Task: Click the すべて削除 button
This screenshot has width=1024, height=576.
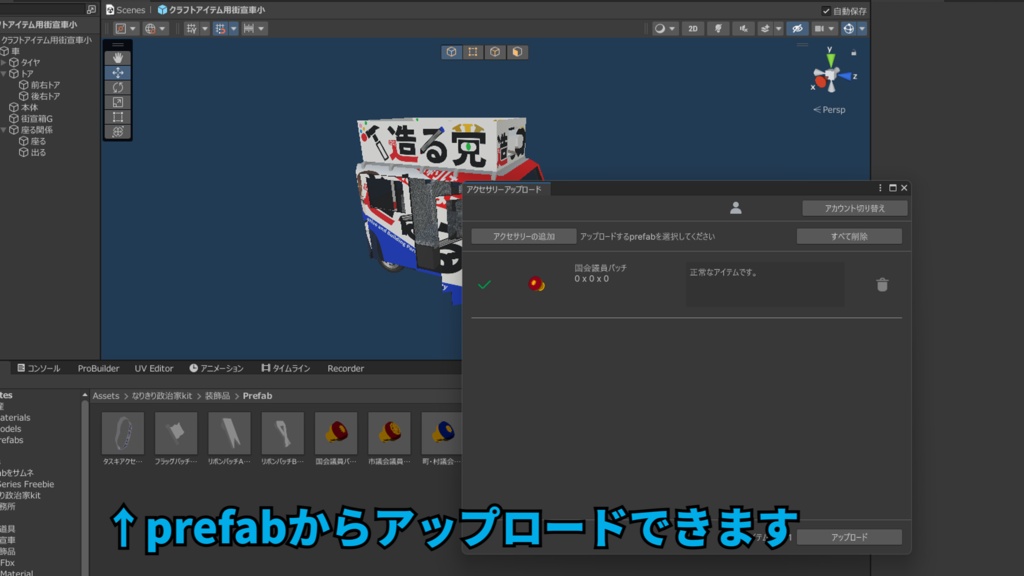Action: 849,236
